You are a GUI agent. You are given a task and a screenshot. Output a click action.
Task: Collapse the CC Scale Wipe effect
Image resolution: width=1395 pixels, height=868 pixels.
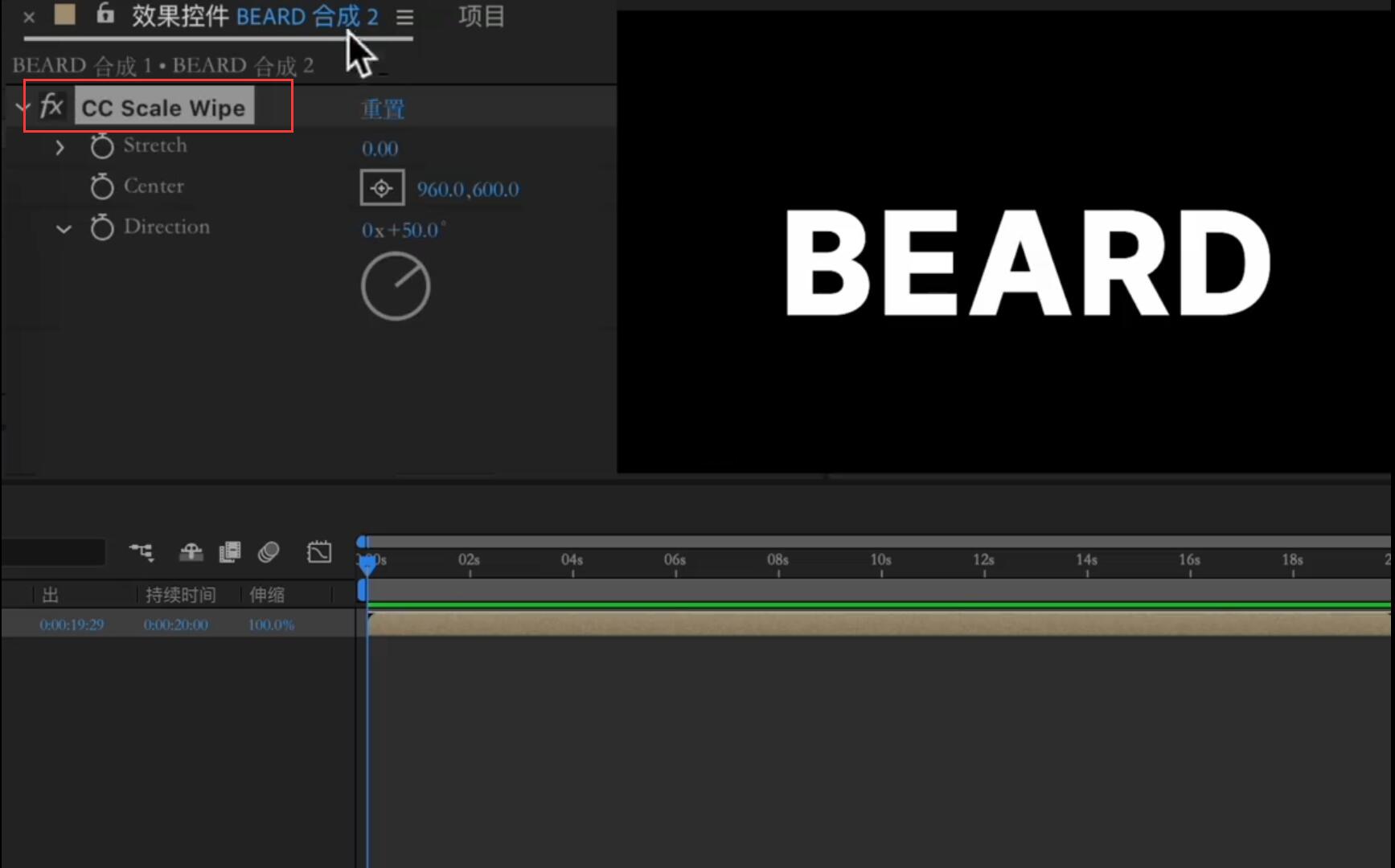pos(22,107)
